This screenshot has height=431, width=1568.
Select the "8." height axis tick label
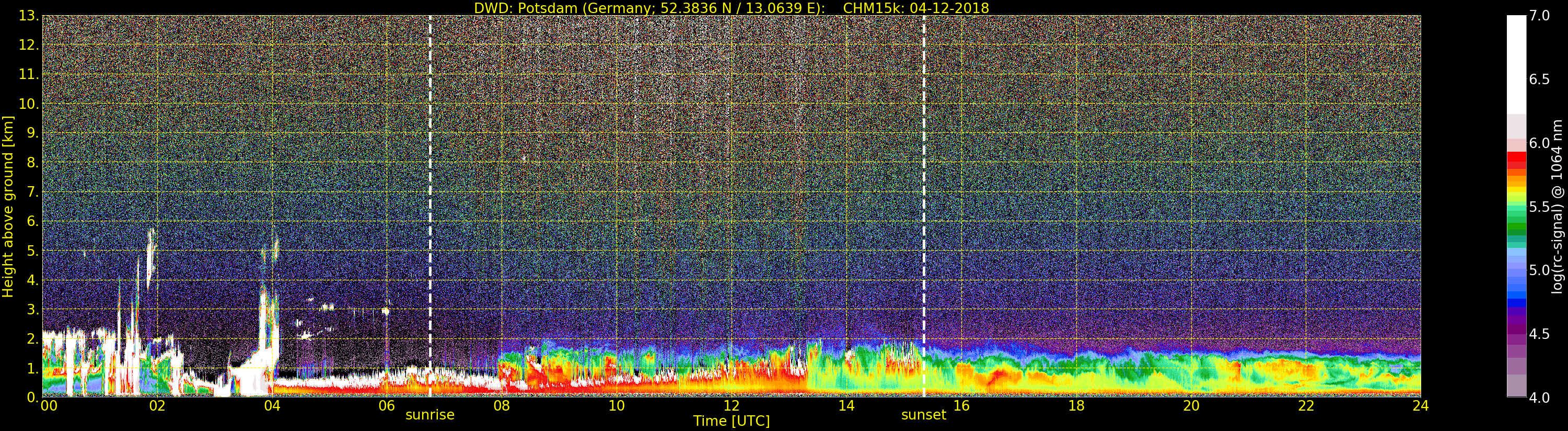(32, 162)
